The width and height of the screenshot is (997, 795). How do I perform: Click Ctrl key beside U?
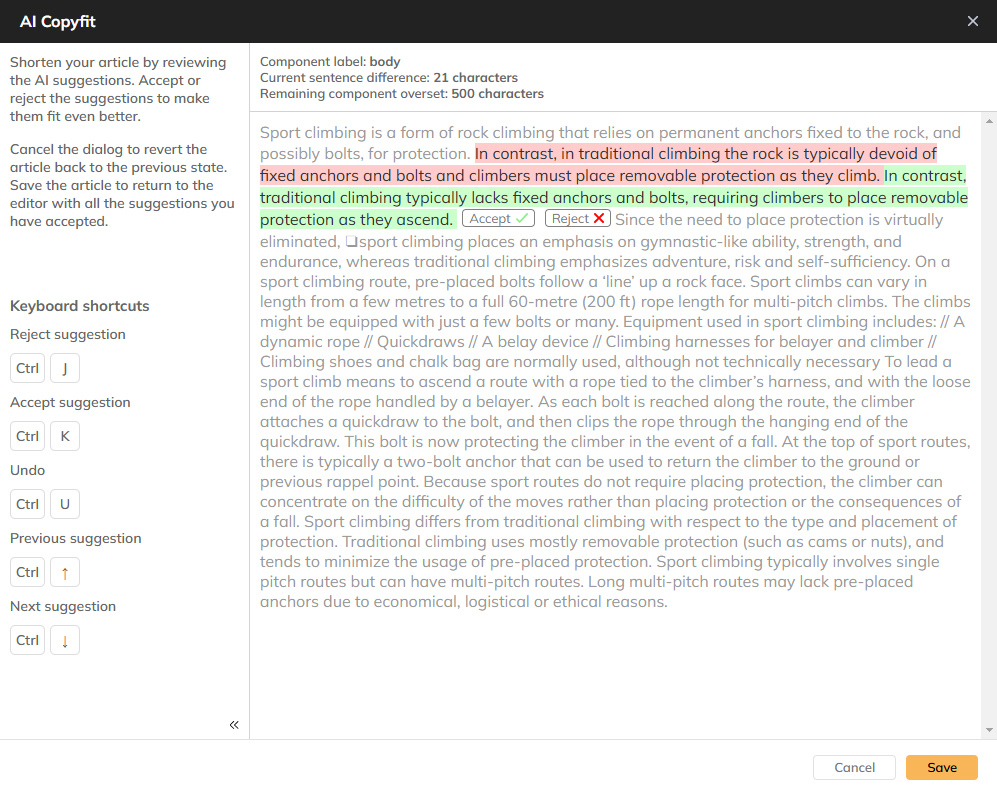(27, 504)
